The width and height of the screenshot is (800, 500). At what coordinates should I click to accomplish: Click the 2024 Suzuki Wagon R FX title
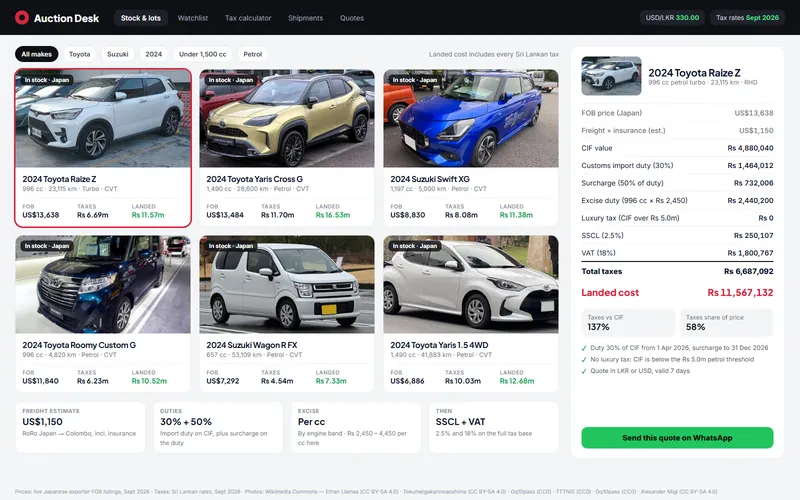click(252, 345)
